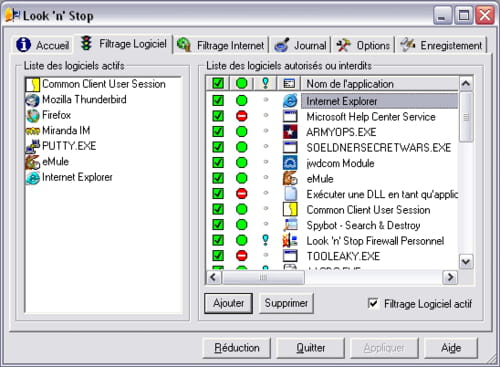Click the horizontal scrollbar thumb

click(263, 277)
